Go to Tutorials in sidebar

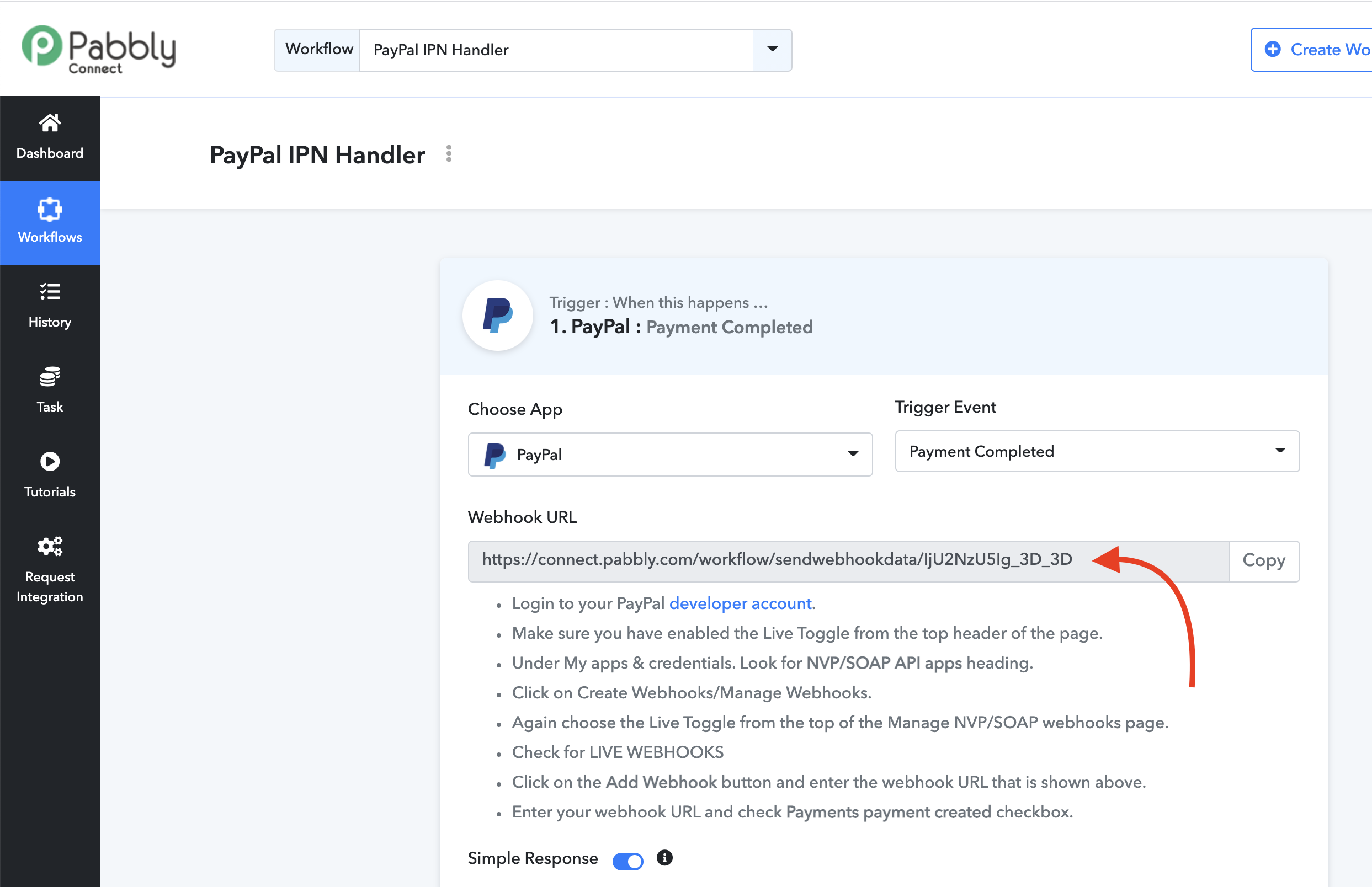(x=50, y=477)
